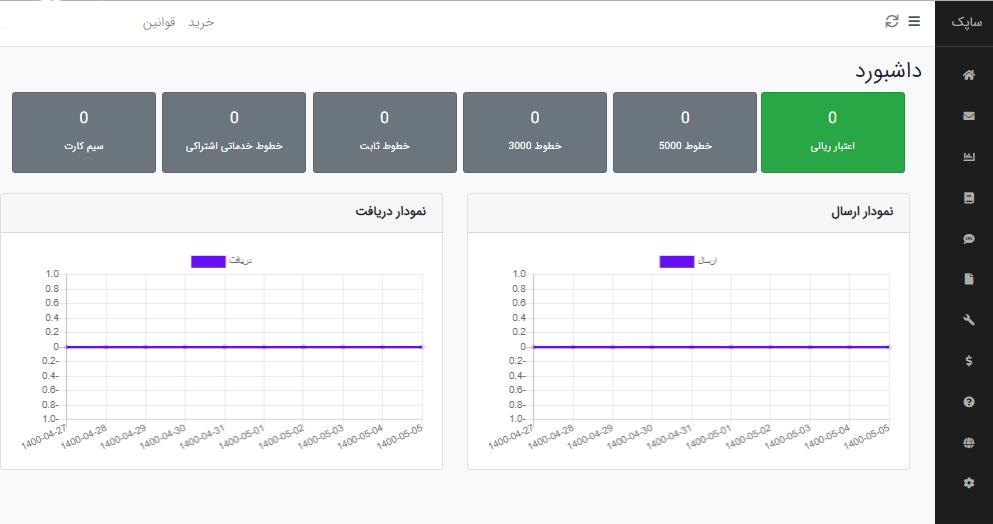Click the refresh icon in top bar

[892, 21]
